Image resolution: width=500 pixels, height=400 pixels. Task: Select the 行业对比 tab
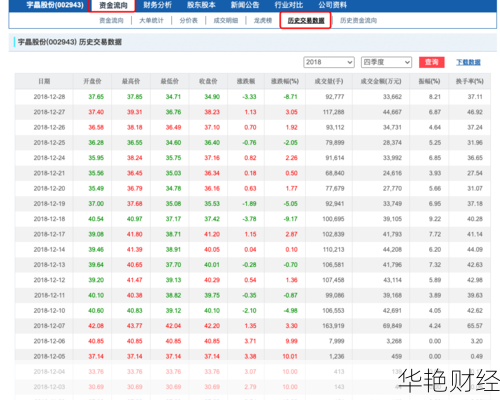(x=289, y=5)
